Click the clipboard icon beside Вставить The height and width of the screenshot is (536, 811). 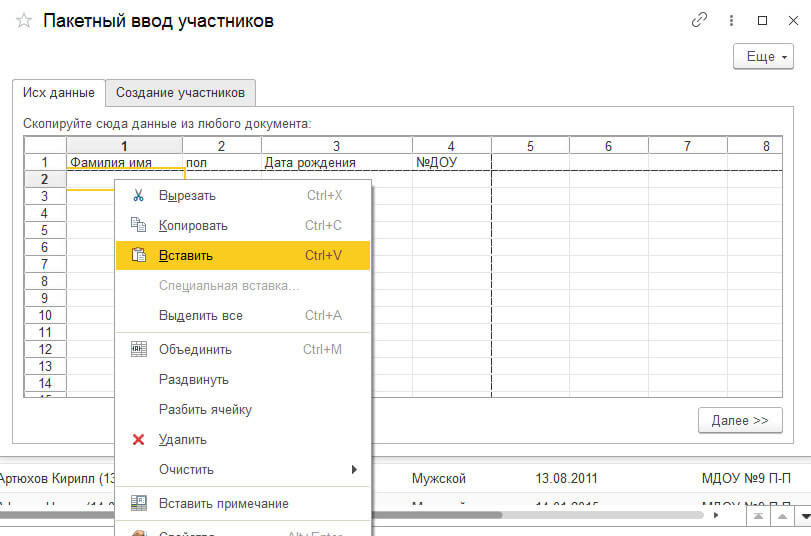coord(139,255)
